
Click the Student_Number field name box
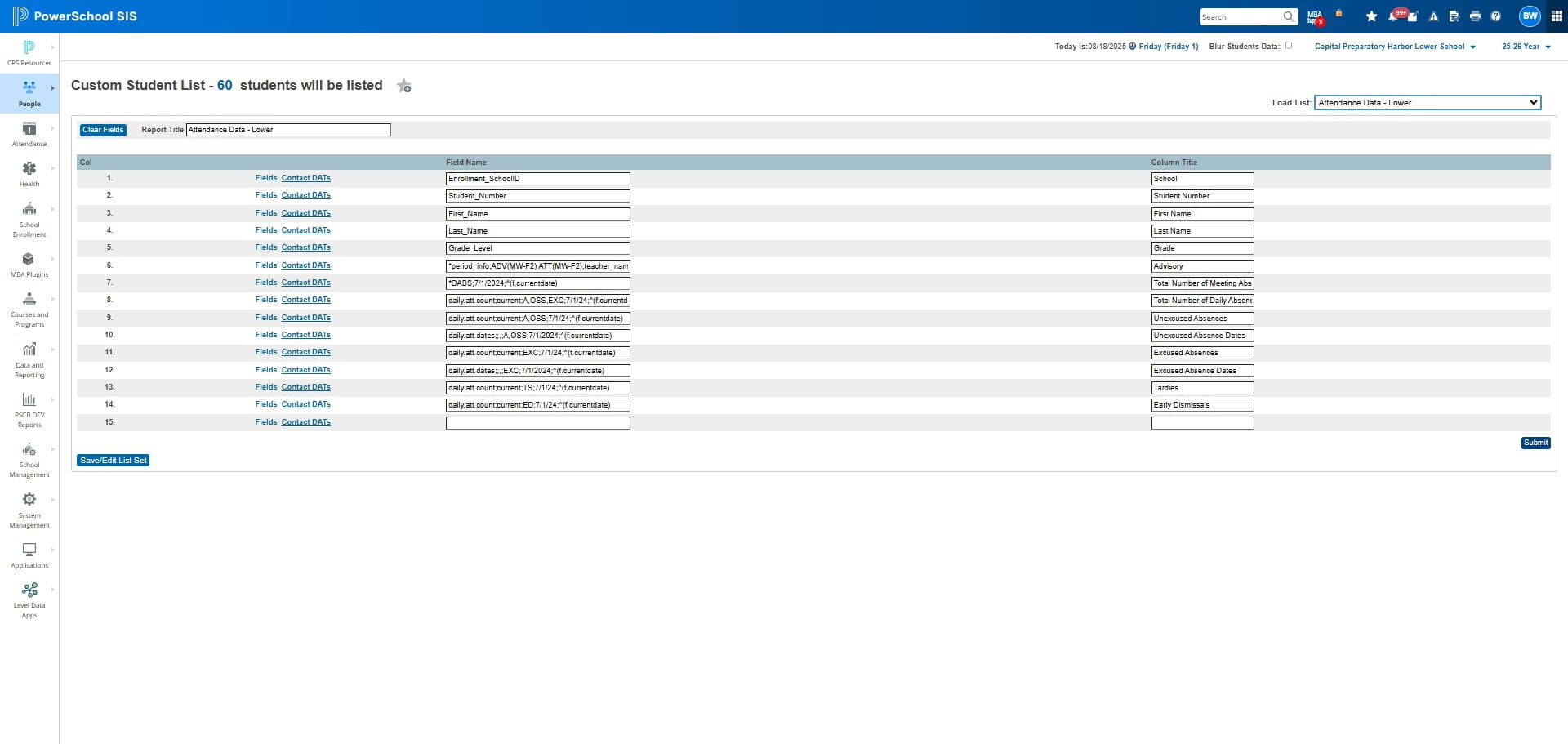[x=538, y=196]
